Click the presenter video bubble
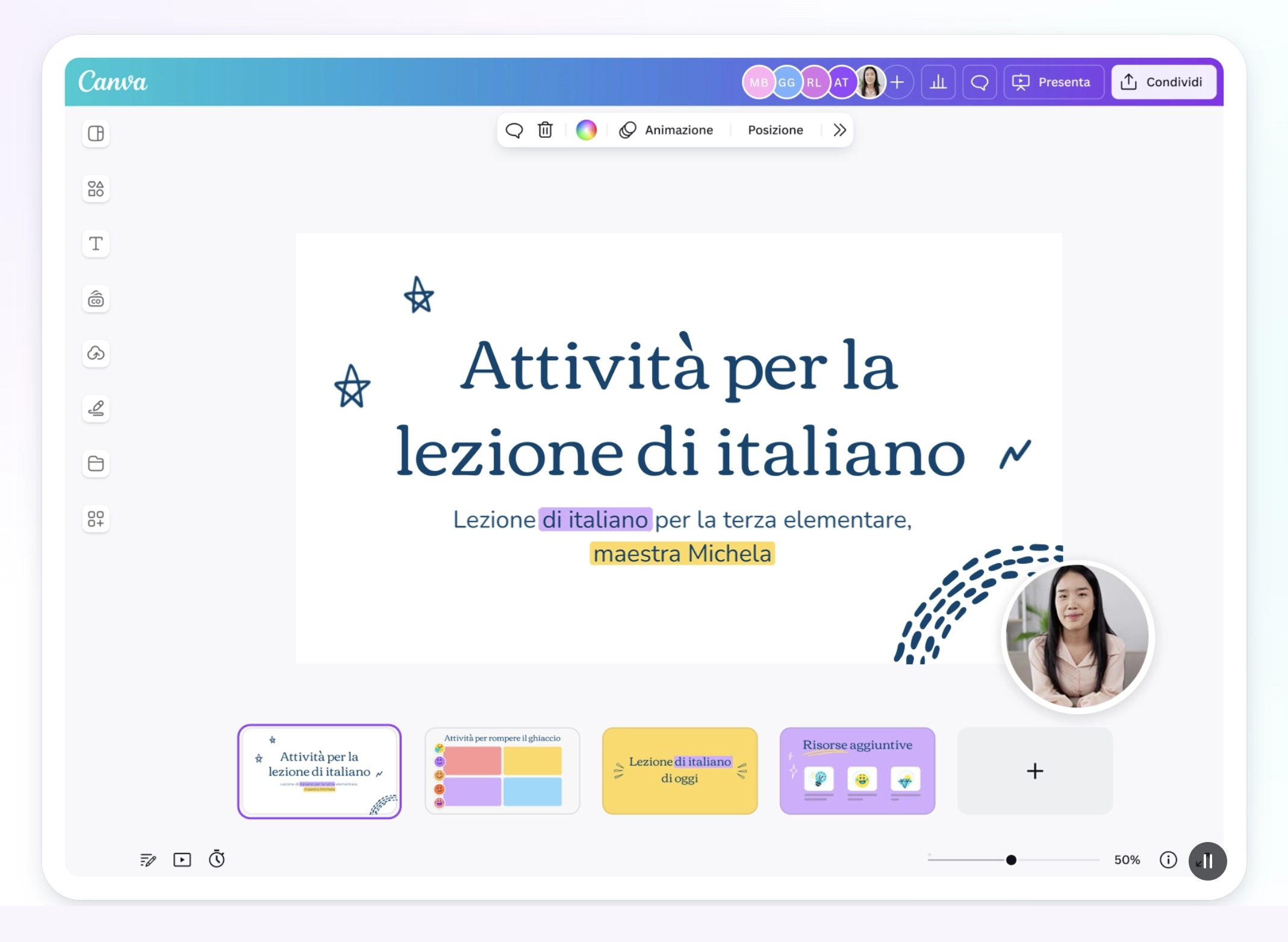 pos(1078,637)
